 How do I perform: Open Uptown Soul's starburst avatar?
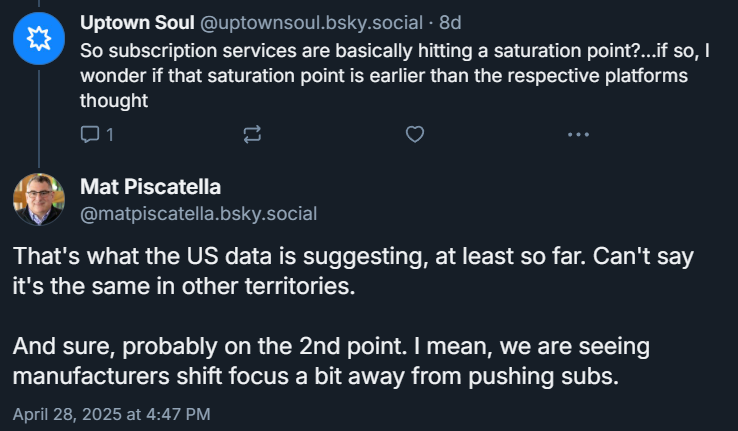point(38,39)
